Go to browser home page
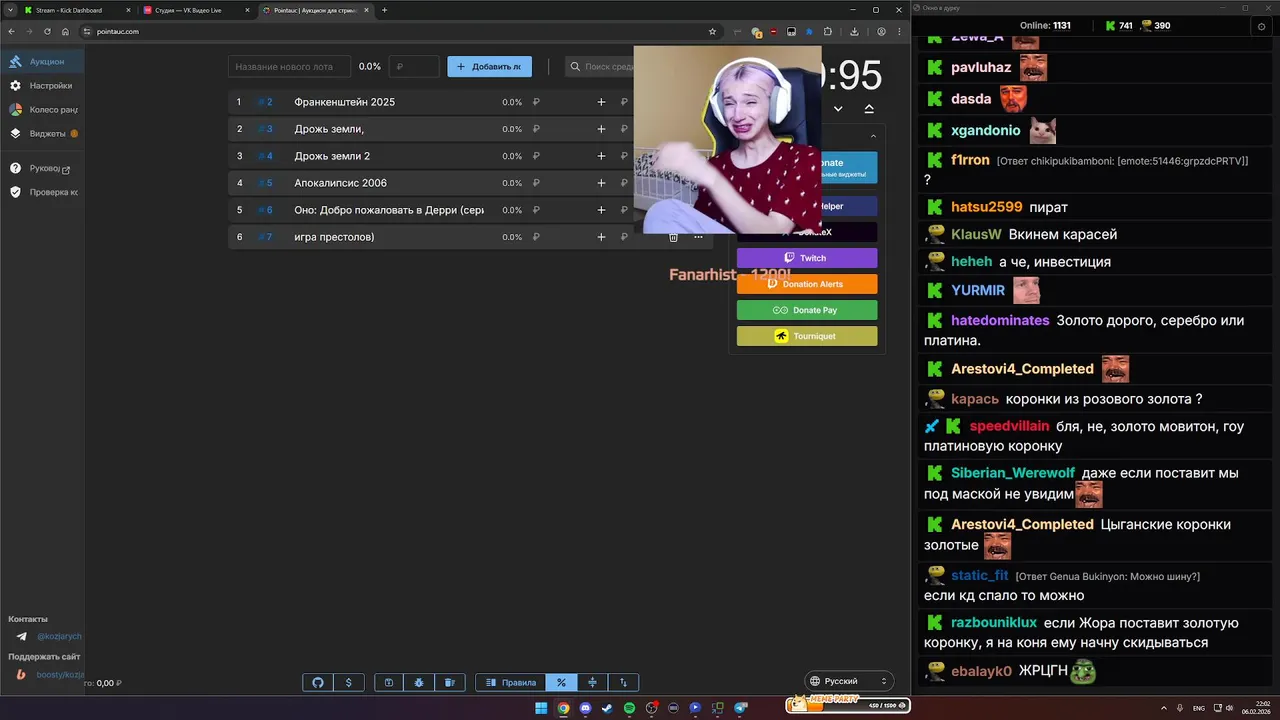 [65, 31]
